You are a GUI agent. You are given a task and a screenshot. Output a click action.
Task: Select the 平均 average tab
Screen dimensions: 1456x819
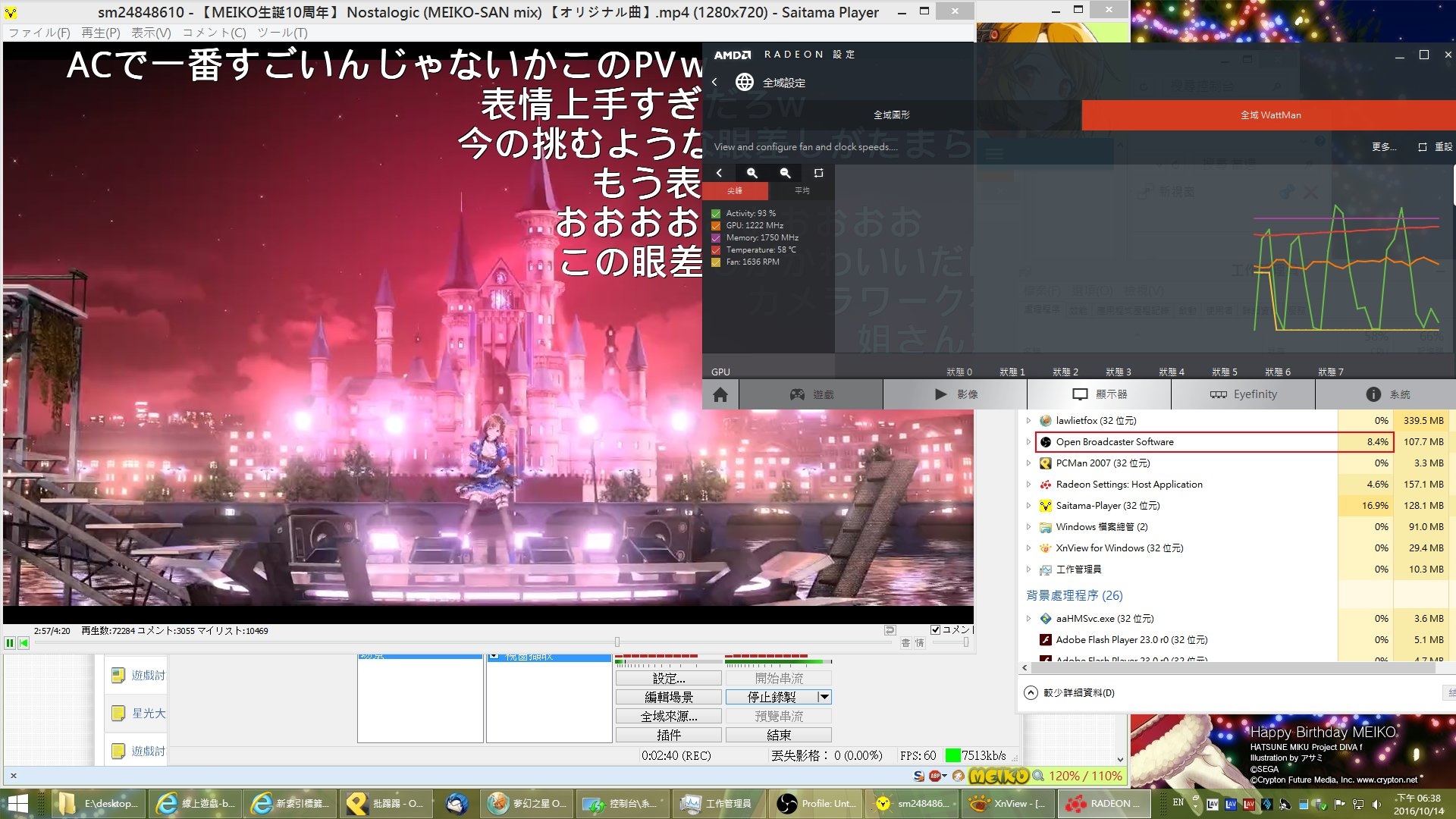pyautogui.click(x=802, y=190)
